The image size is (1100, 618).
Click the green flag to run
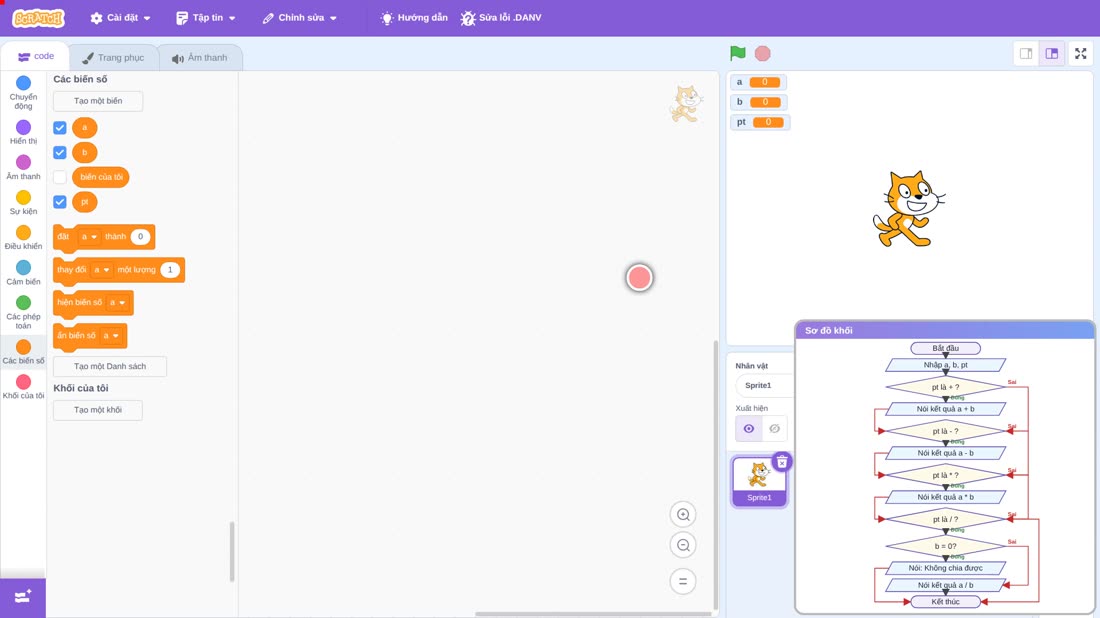(737, 53)
